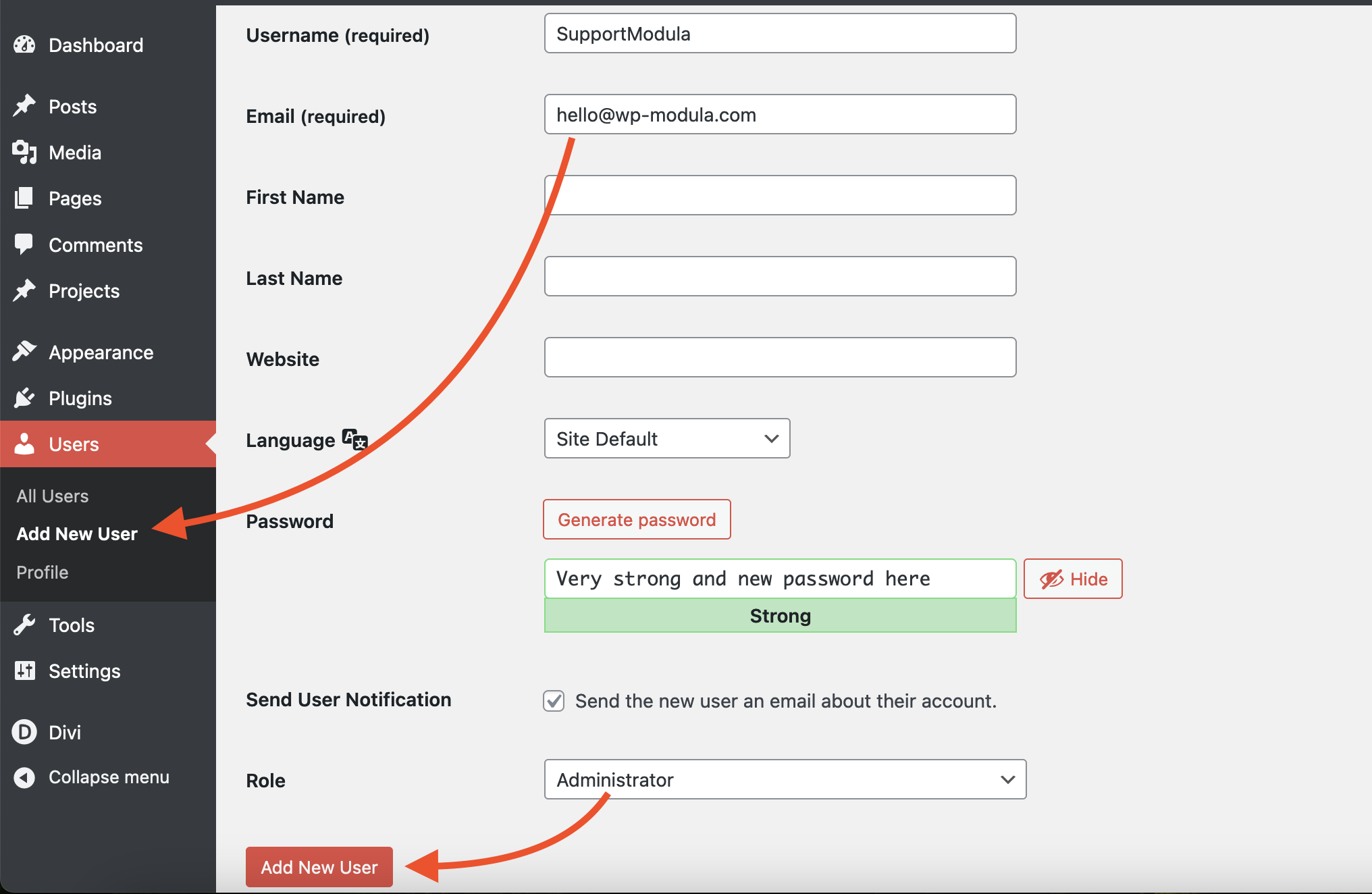Click the Dashboard gauge icon
Viewport: 1372px width, 894px height.
click(x=24, y=45)
